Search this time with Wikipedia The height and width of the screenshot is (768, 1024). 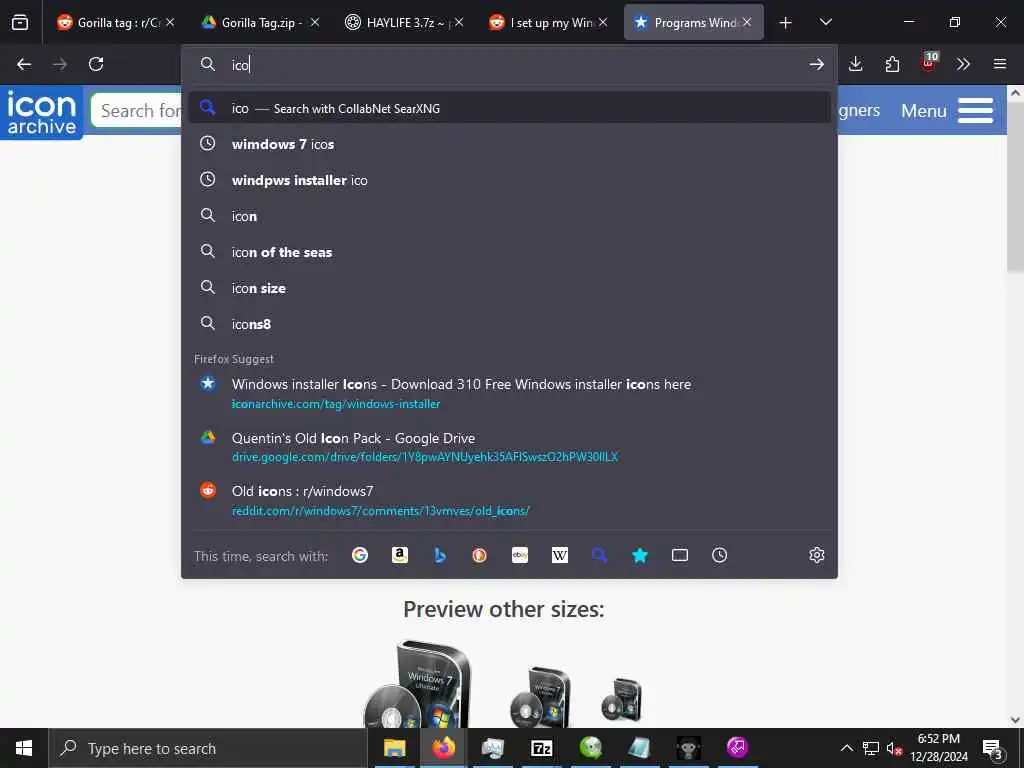[x=560, y=555]
